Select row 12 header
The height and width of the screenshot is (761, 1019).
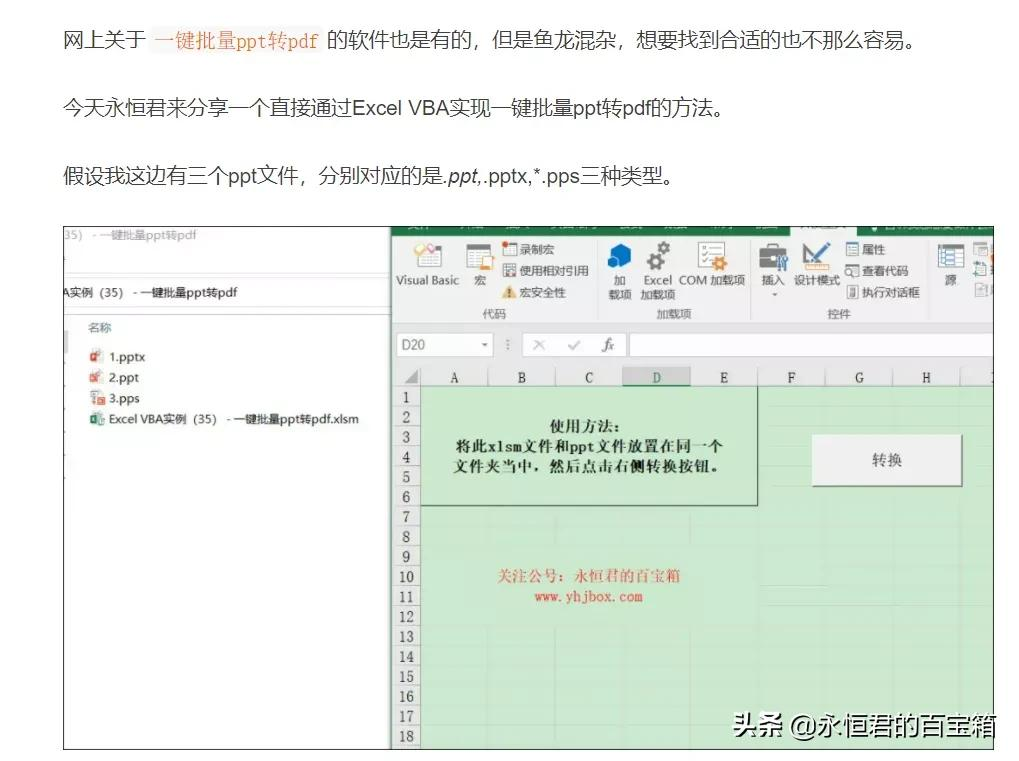click(x=407, y=617)
